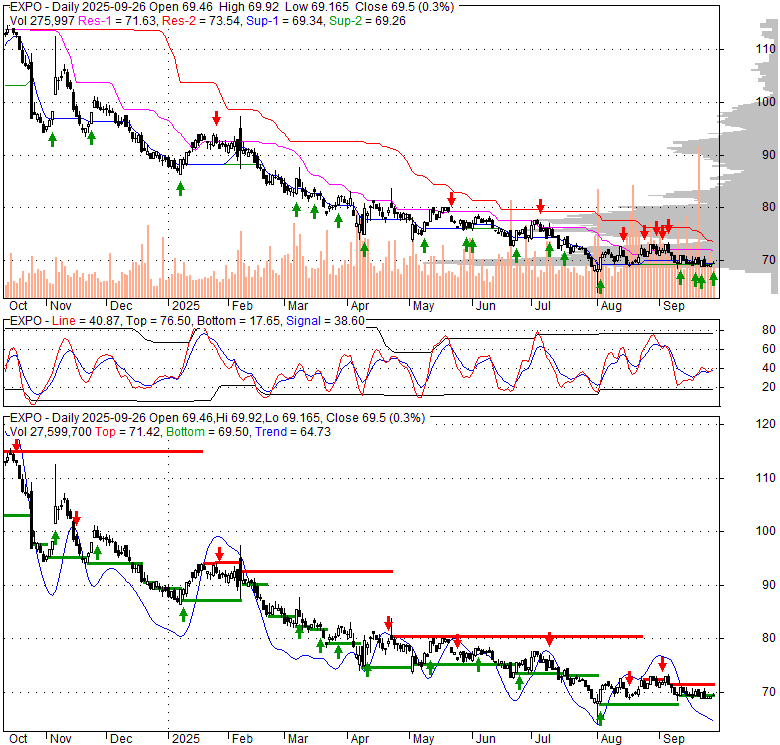Click the 80 price label on top chart axis

[769, 207]
